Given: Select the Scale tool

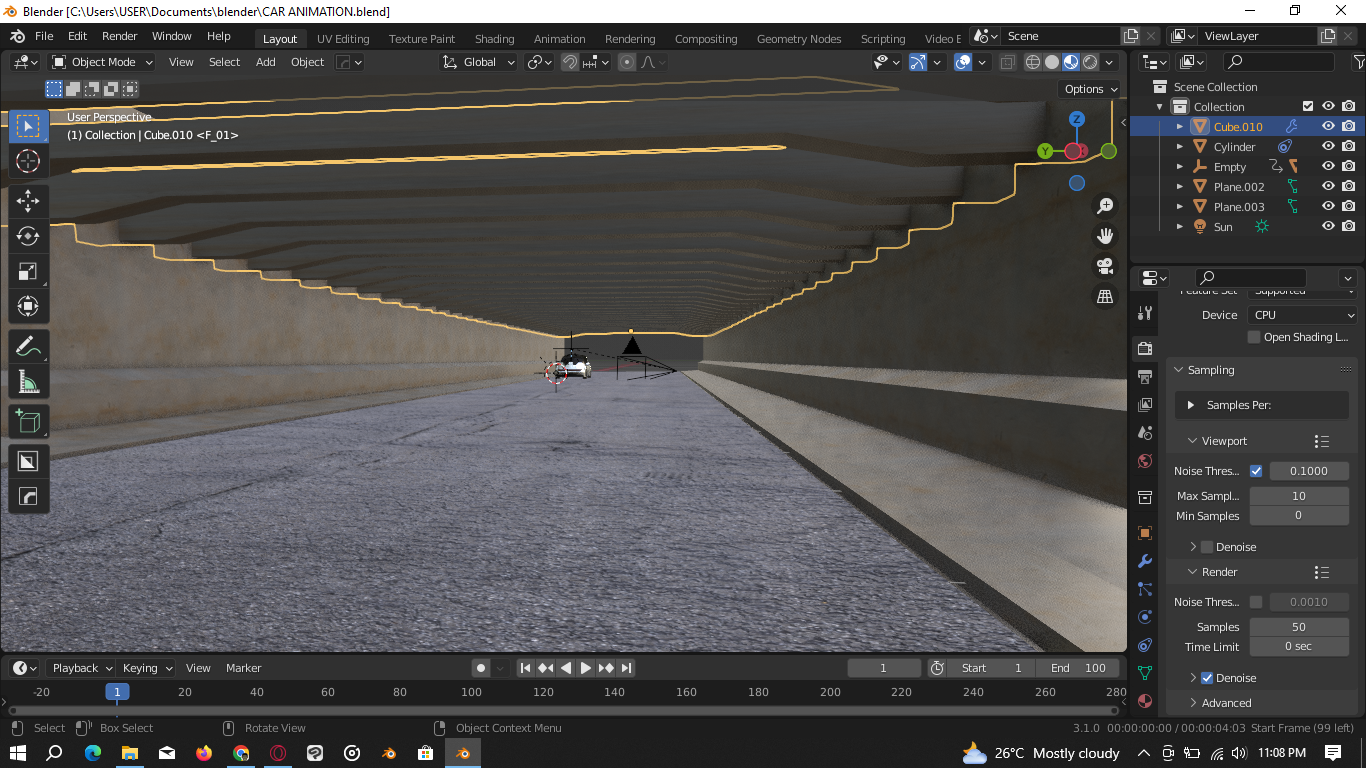Looking at the screenshot, I should coord(28,271).
